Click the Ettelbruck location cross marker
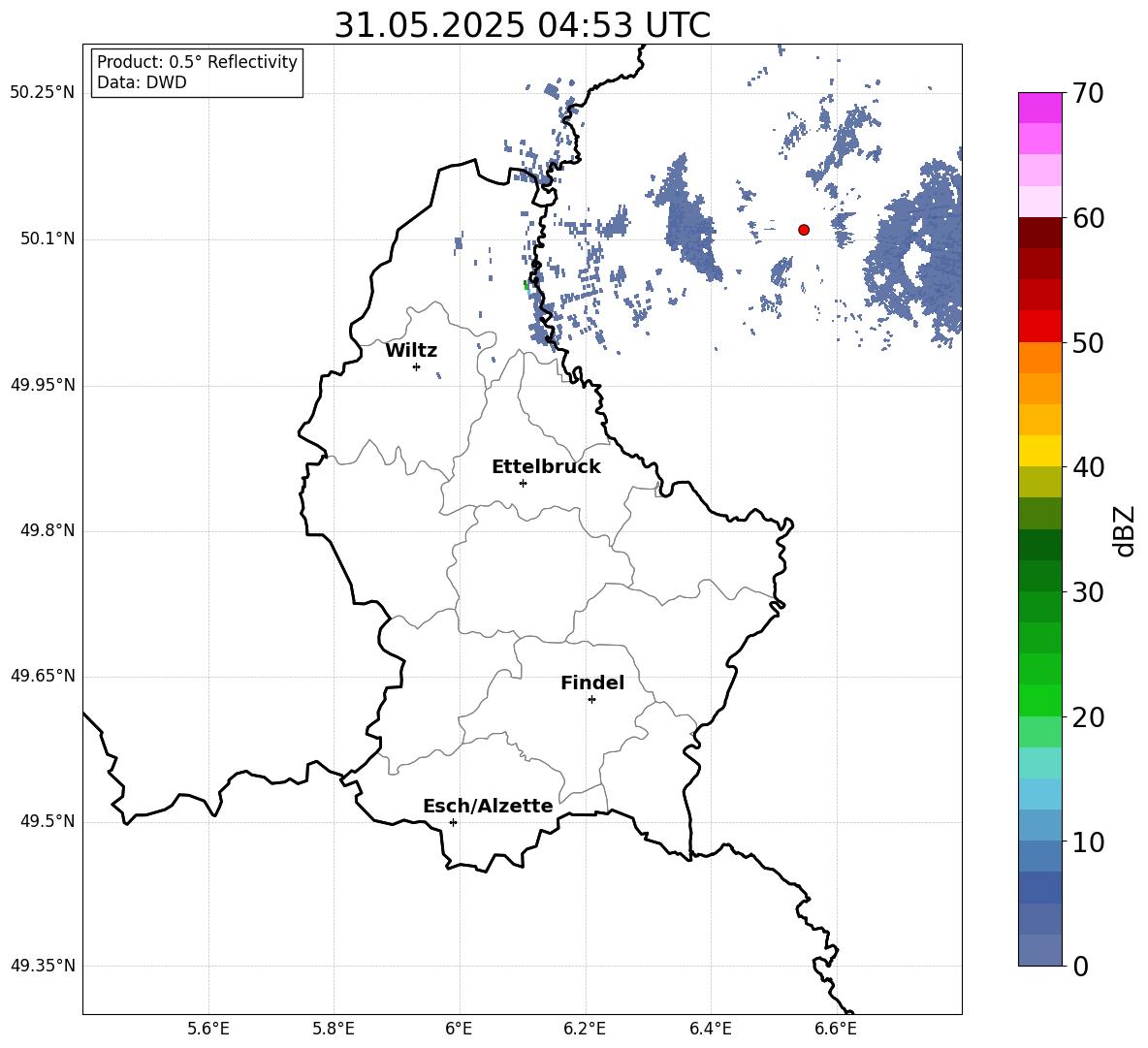 [x=523, y=483]
